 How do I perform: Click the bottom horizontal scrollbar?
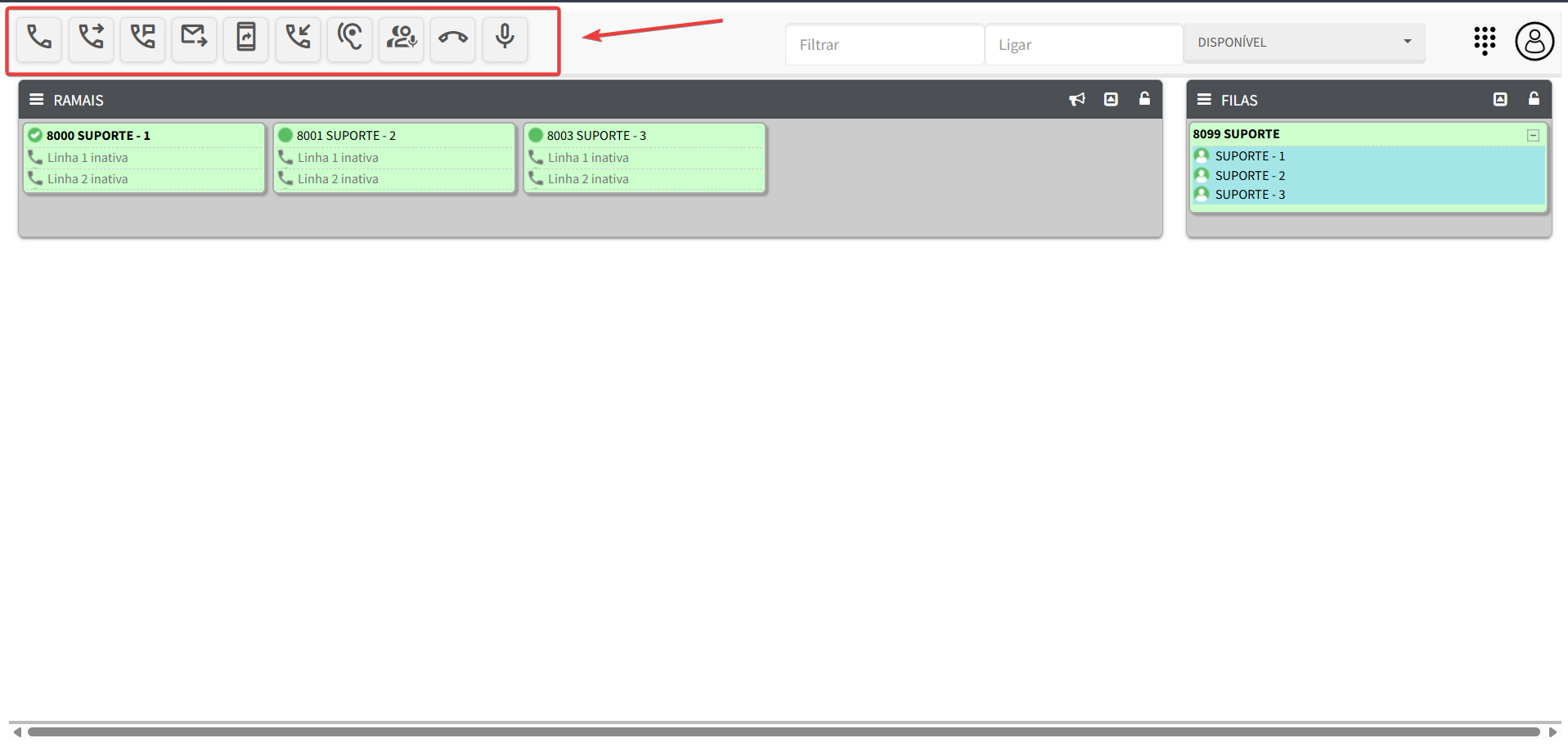pyautogui.click(x=784, y=732)
